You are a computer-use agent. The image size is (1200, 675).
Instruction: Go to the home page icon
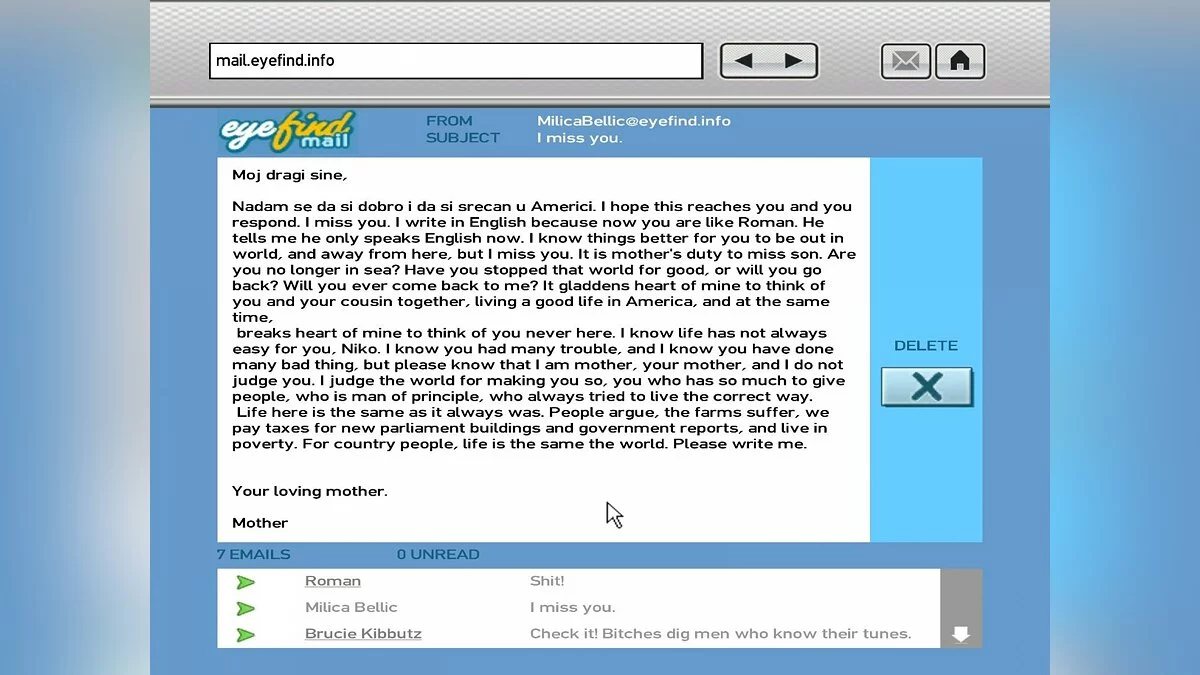[960, 61]
